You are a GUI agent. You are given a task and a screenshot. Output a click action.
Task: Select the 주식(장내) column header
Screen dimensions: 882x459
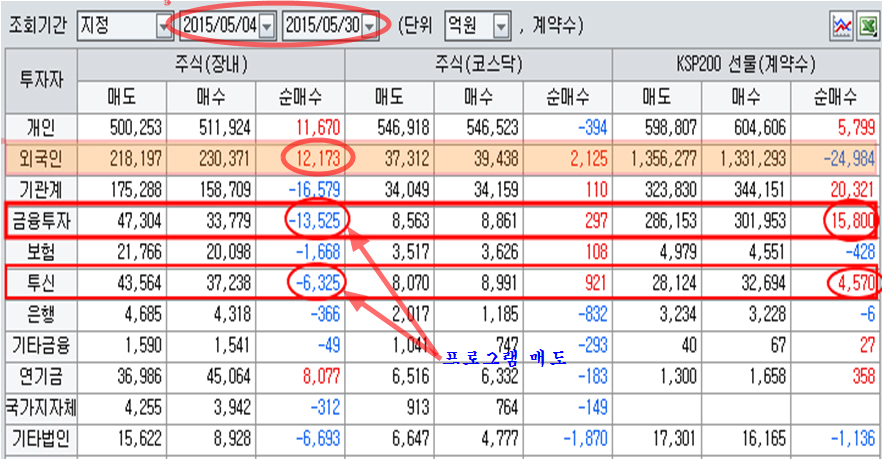210,66
